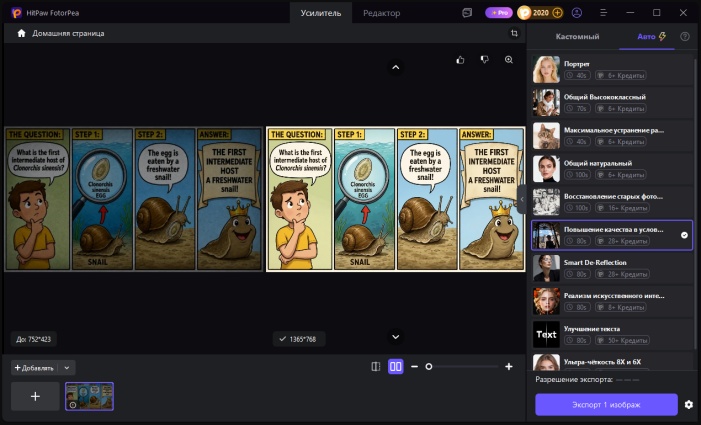Go to Домашняя страница

click(x=68, y=34)
